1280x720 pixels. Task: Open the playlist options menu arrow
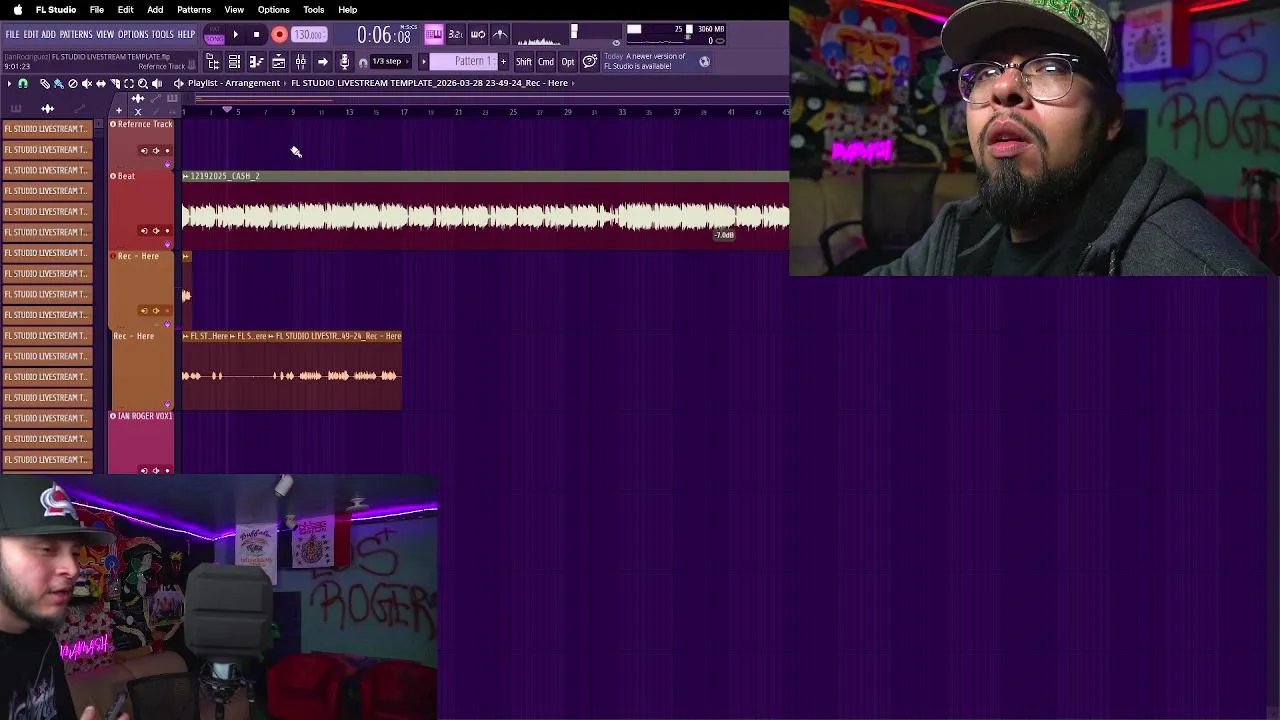[x=9, y=83]
